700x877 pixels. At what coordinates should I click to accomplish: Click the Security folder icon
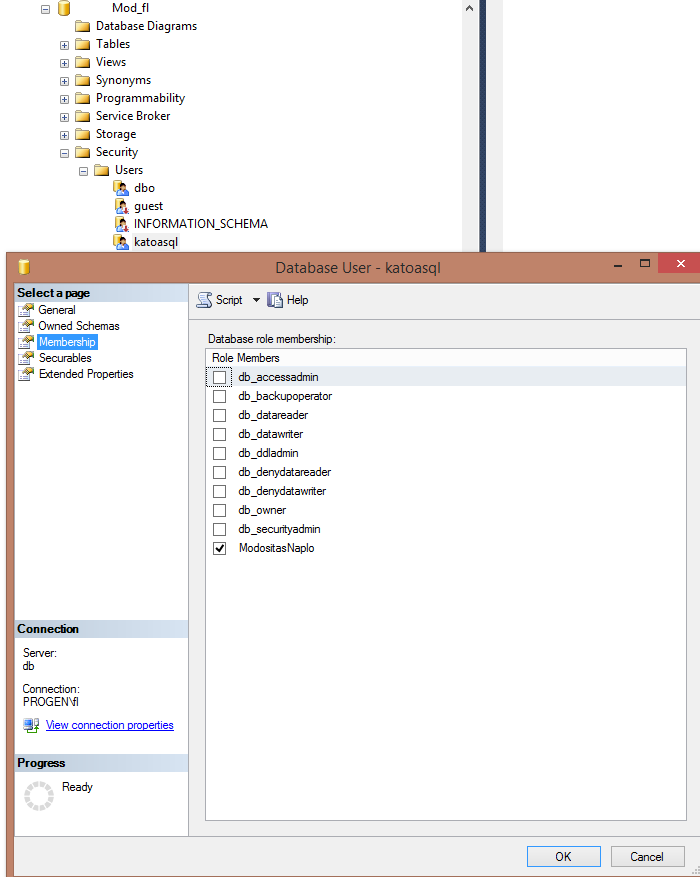click(x=83, y=152)
